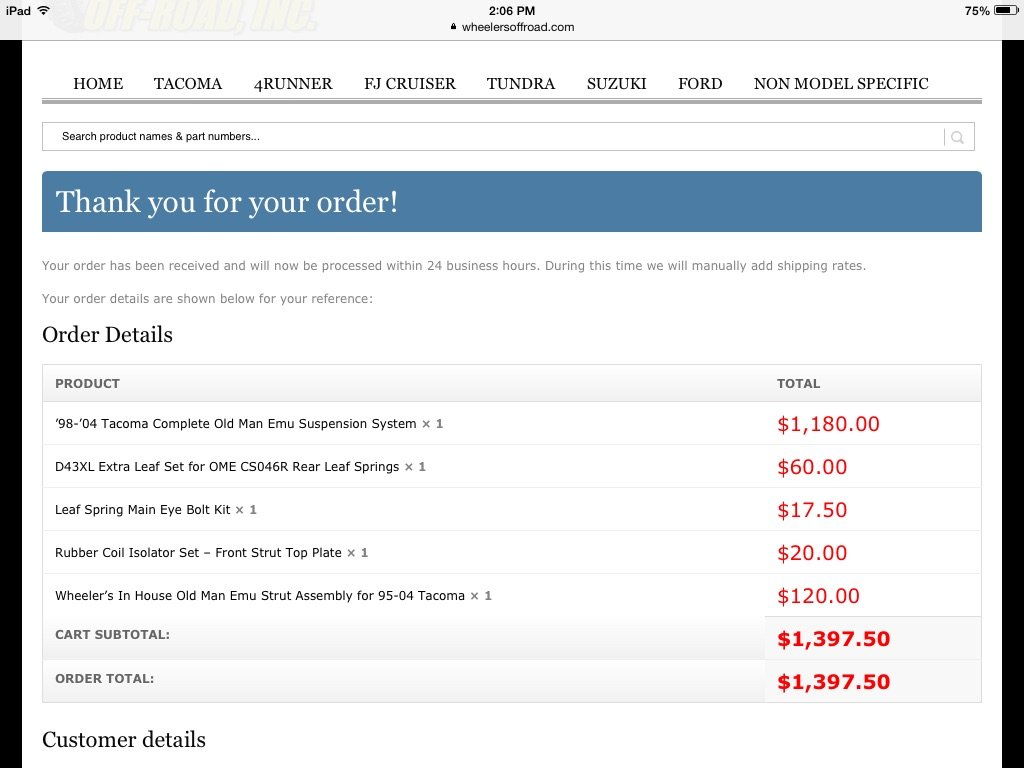Click the CART SUBTOTAL label
The image size is (1024, 768).
[x=112, y=634]
